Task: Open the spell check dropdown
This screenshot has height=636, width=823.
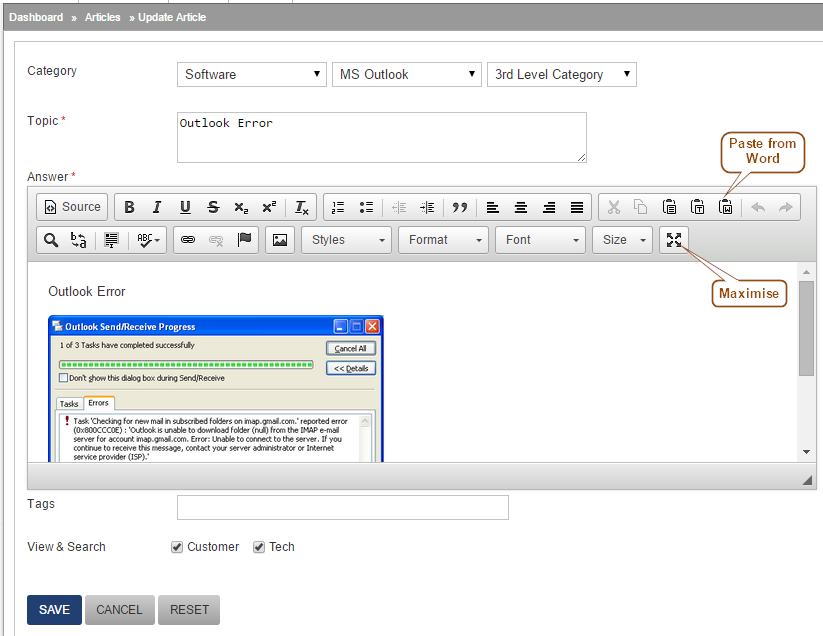Action: [148, 240]
